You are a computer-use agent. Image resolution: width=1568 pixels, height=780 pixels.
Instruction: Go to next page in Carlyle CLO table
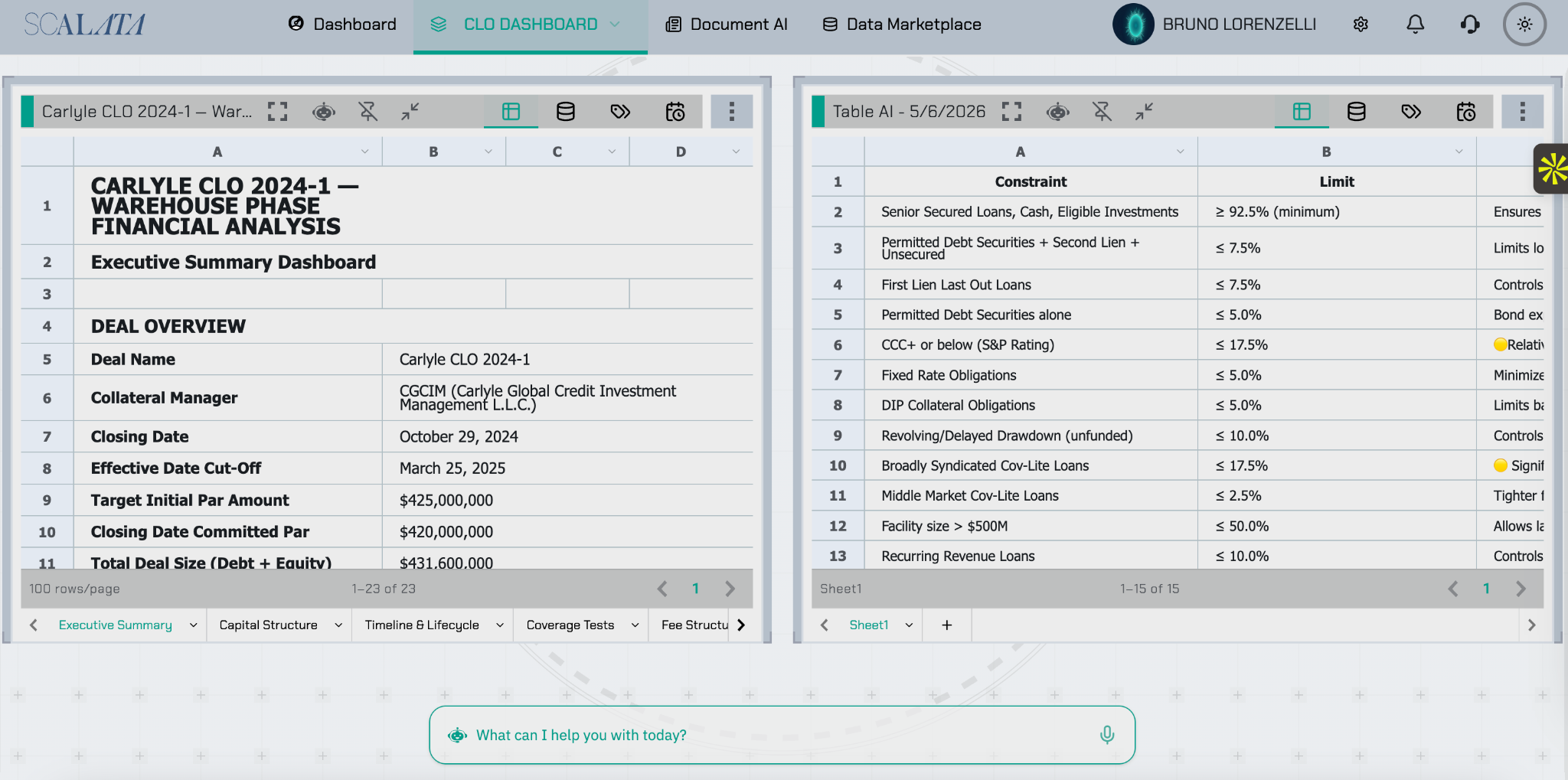(730, 589)
